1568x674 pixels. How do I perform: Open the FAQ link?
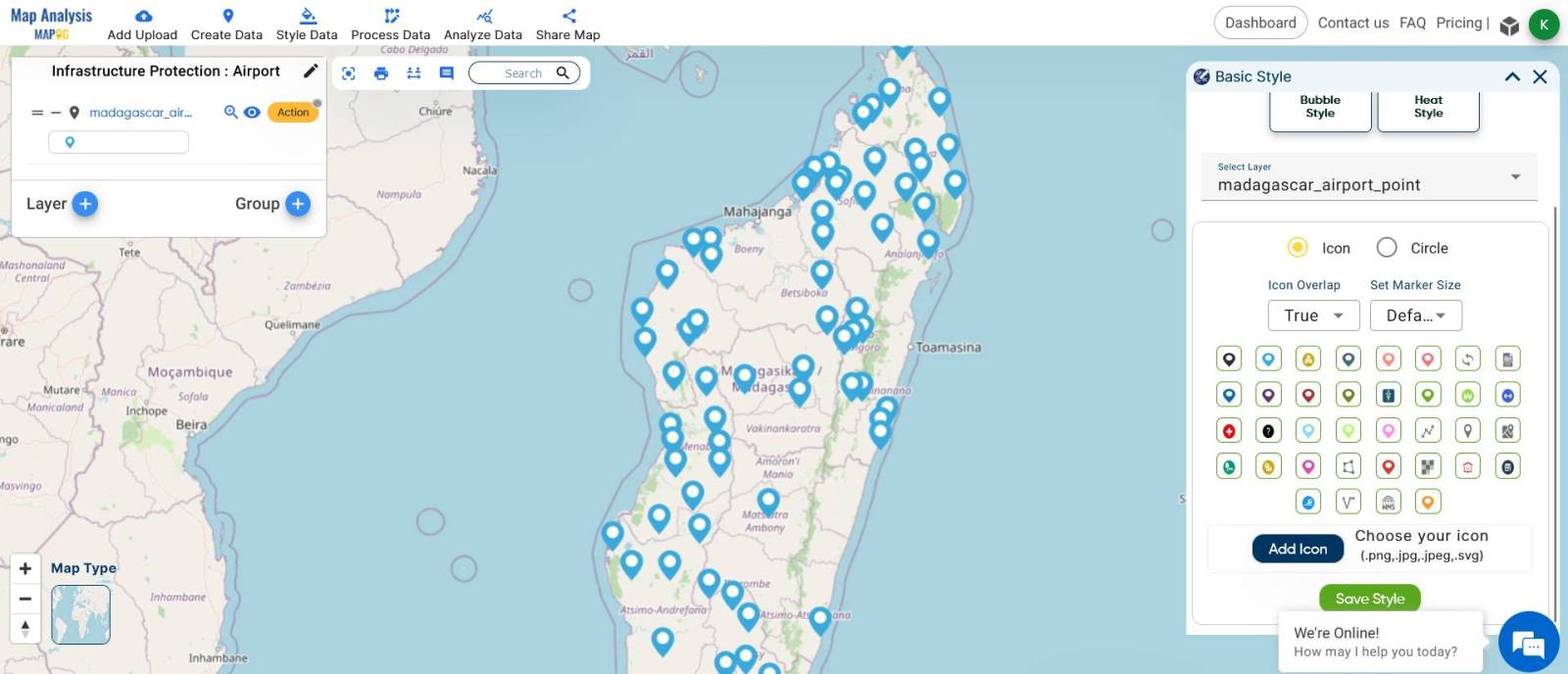1412,23
